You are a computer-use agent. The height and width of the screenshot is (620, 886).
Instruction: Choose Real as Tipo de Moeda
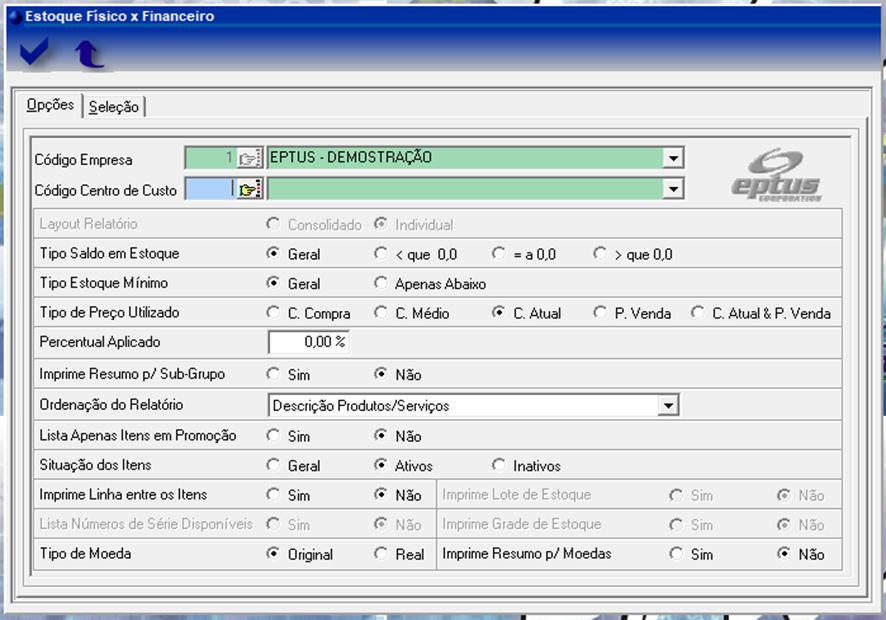tap(381, 554)
